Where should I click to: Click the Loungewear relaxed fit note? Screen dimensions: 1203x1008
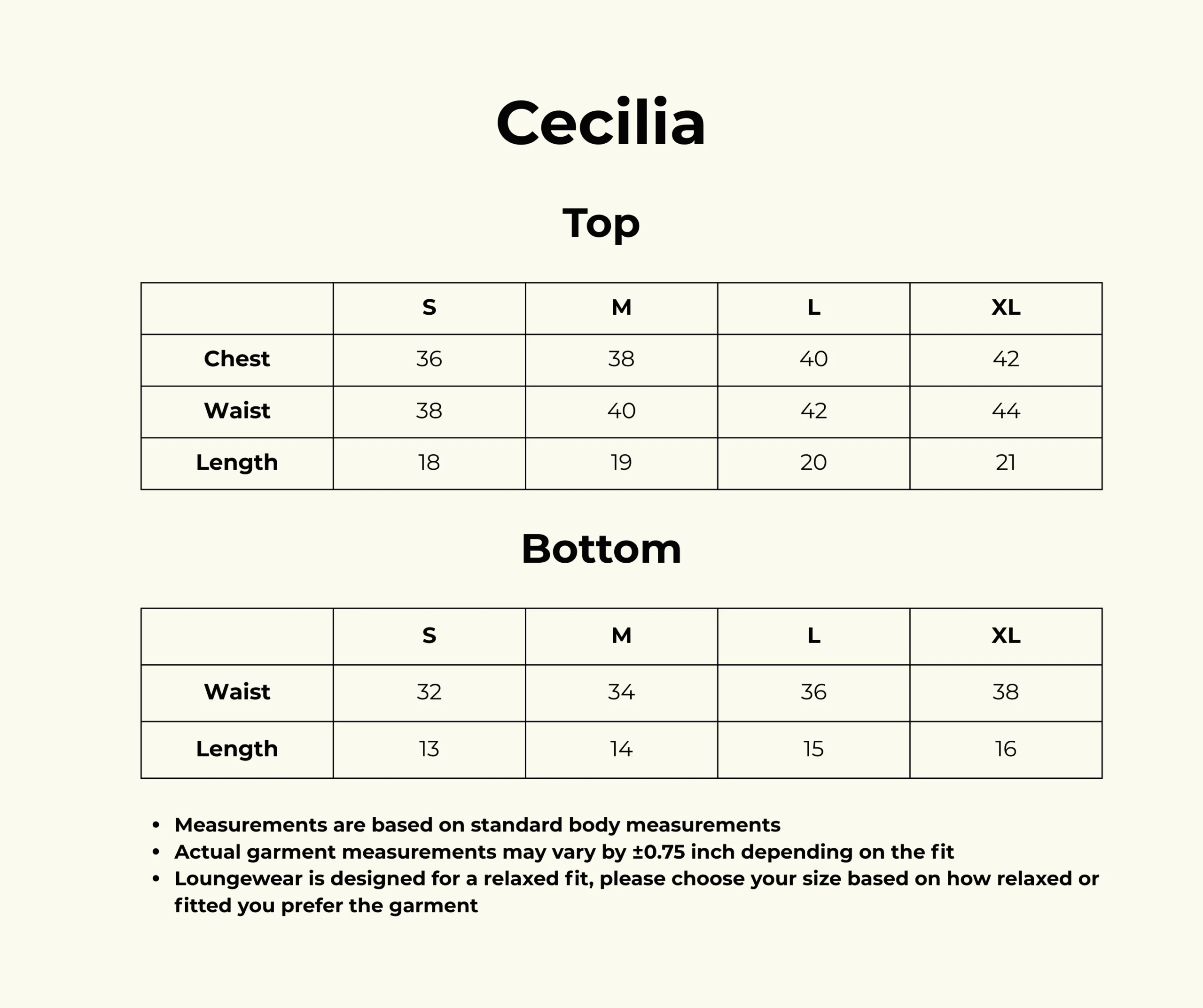636,878
